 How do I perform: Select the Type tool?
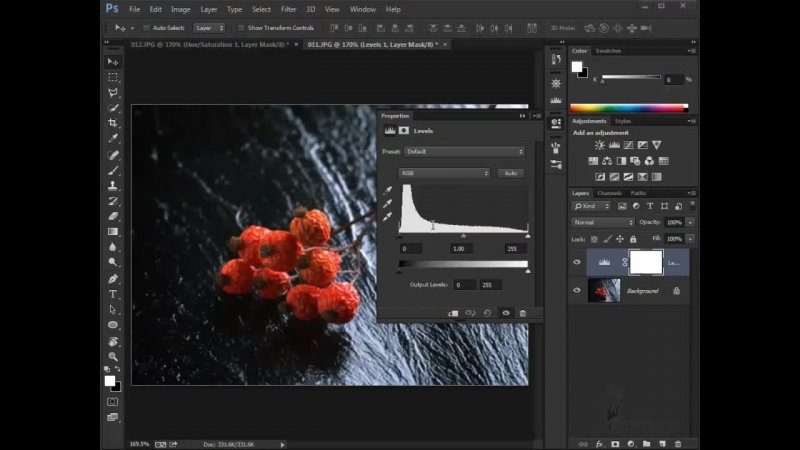(x=113, y=294)
